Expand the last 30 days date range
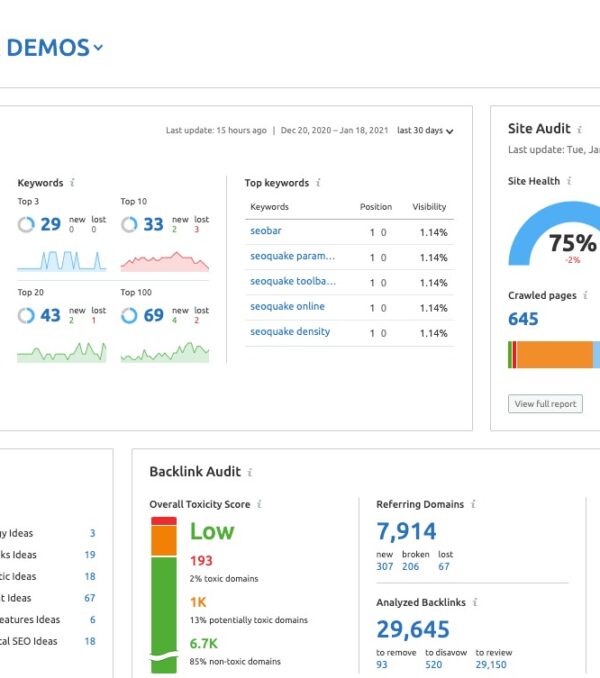 (425, 131)
